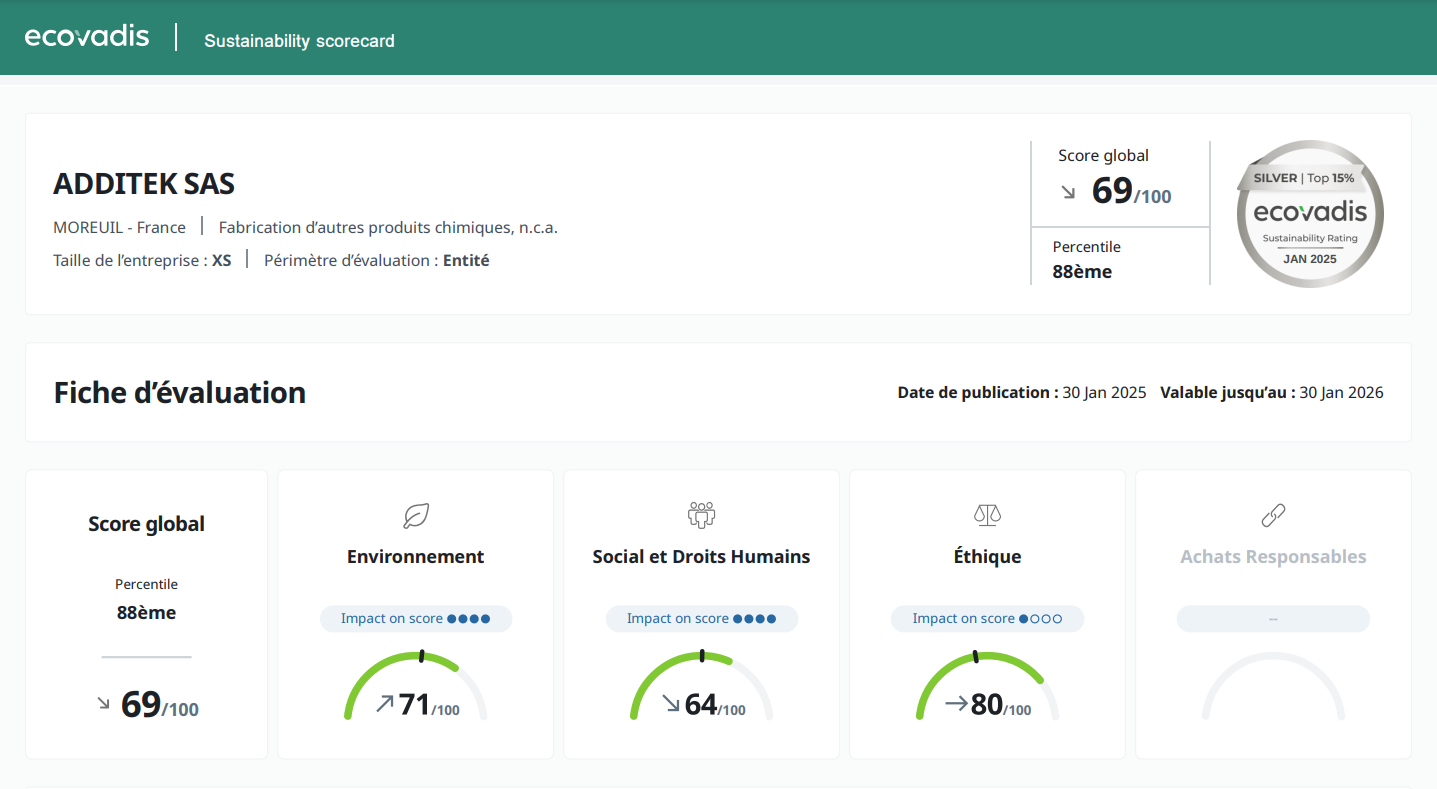Click Périmètre d'évaluation : Entité text
Viewport: 1437px width, 789px height.
click(377, 260)
